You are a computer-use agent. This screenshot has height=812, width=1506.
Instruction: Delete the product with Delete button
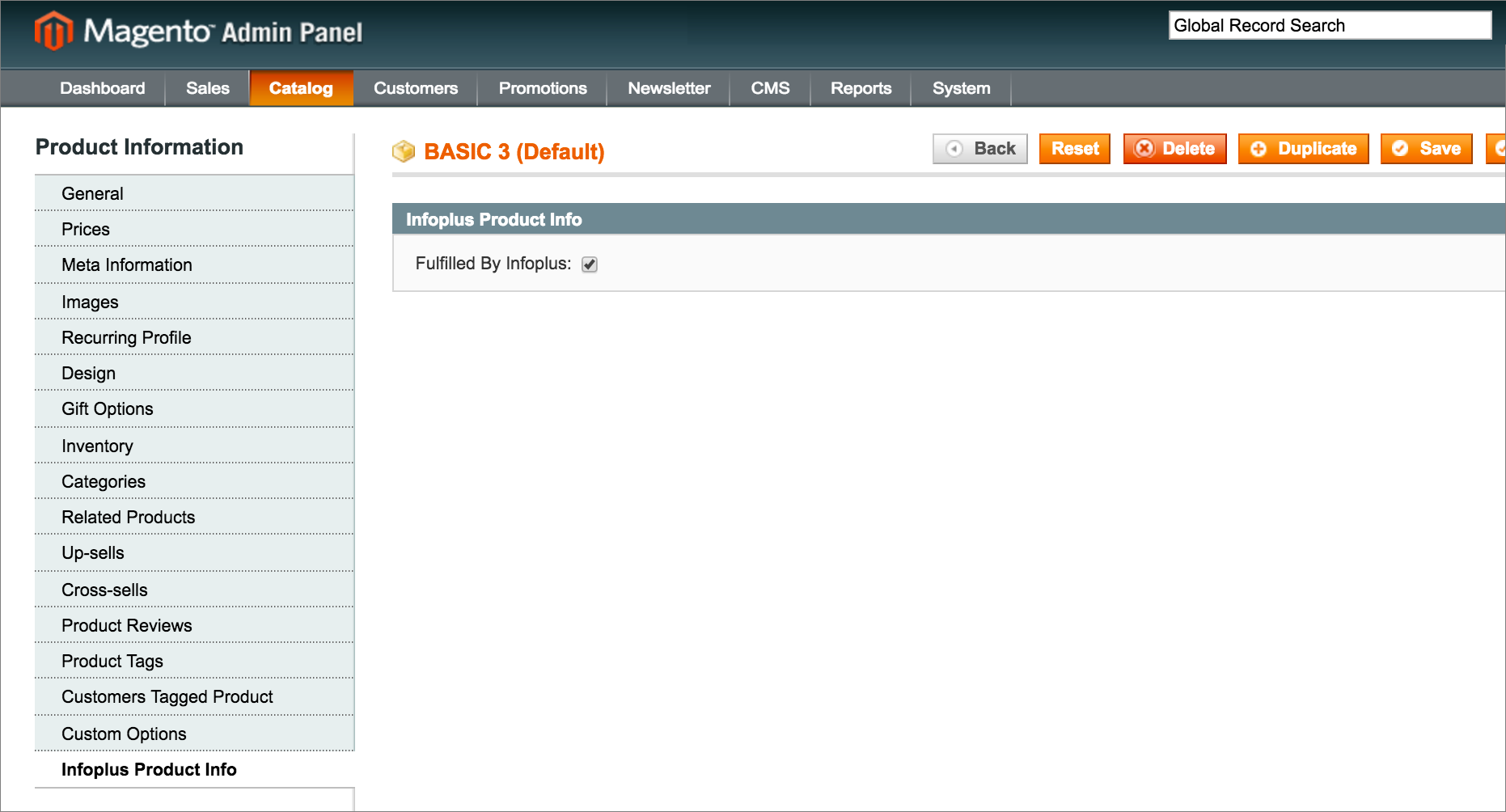pyautogui.click(x=1175, y=149)
